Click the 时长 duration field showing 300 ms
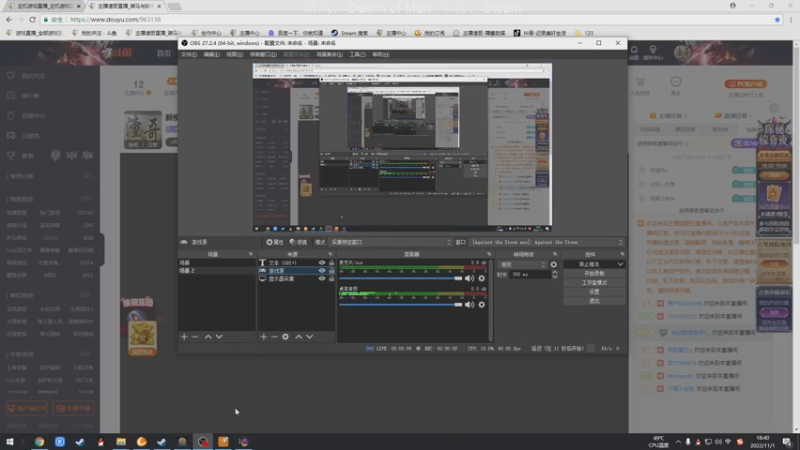This screenshot has width=800, height=450. [x=531, y=274]
